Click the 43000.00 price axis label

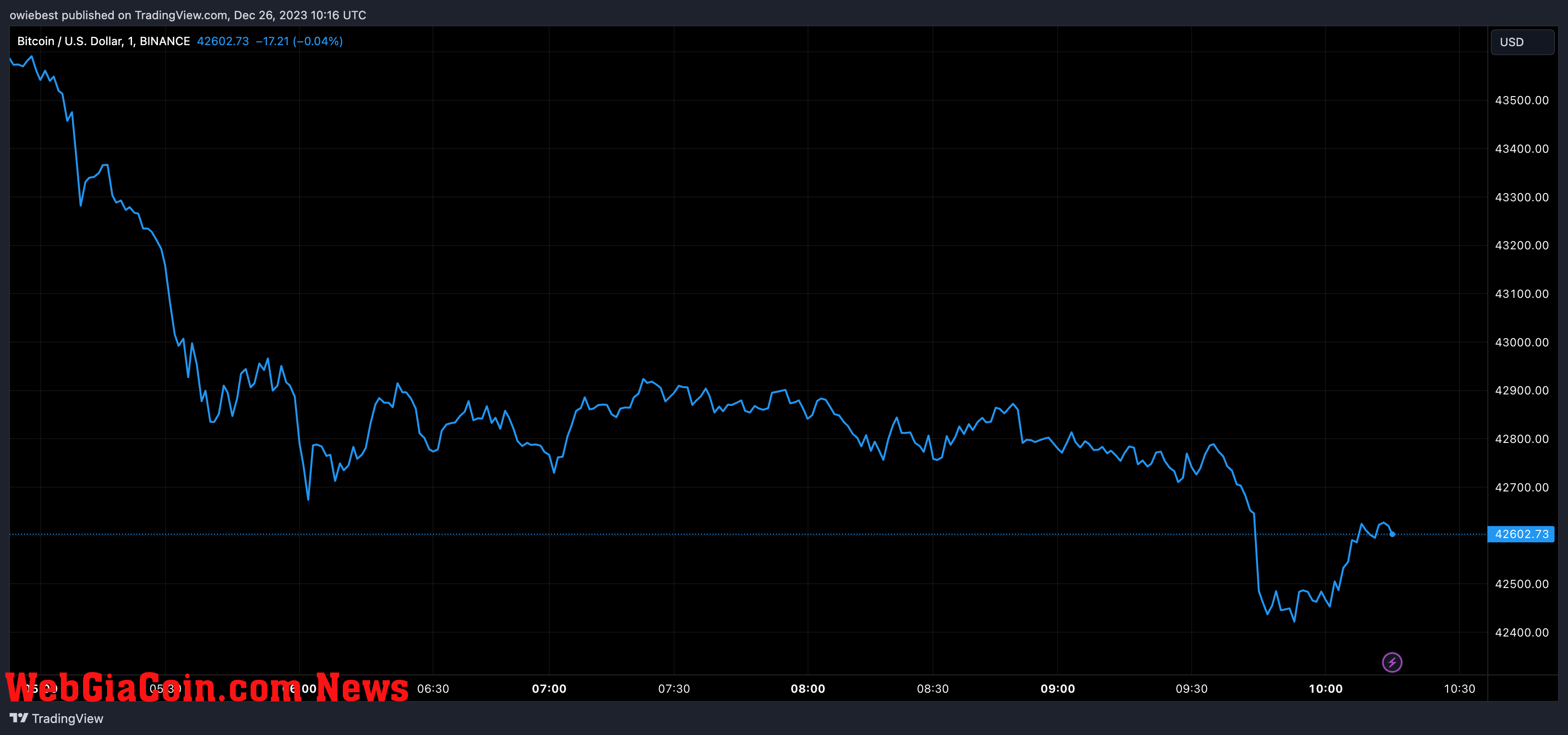coord(1522,342)
